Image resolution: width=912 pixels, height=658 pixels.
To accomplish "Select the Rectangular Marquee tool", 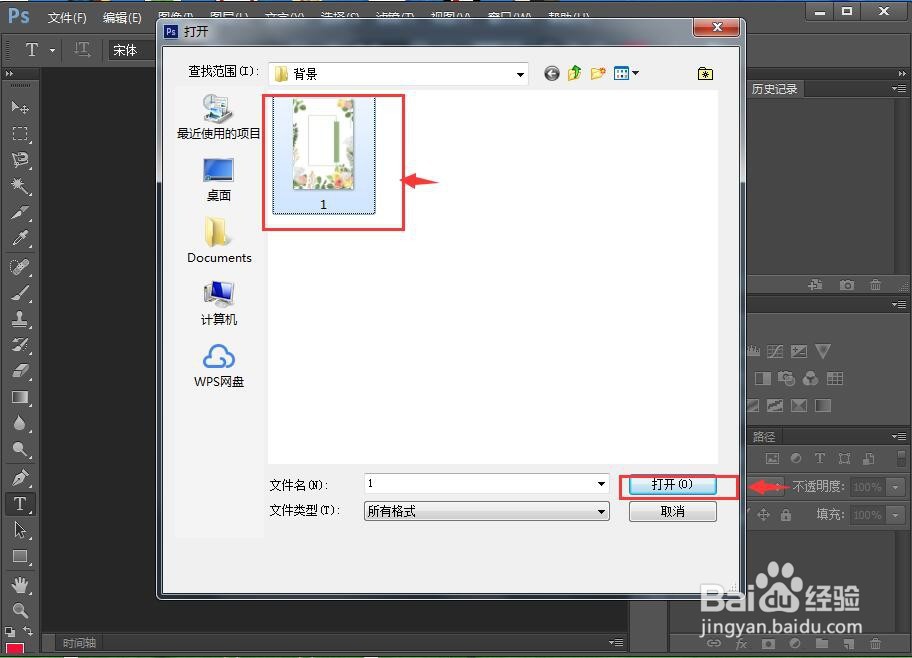I will 19,131.
